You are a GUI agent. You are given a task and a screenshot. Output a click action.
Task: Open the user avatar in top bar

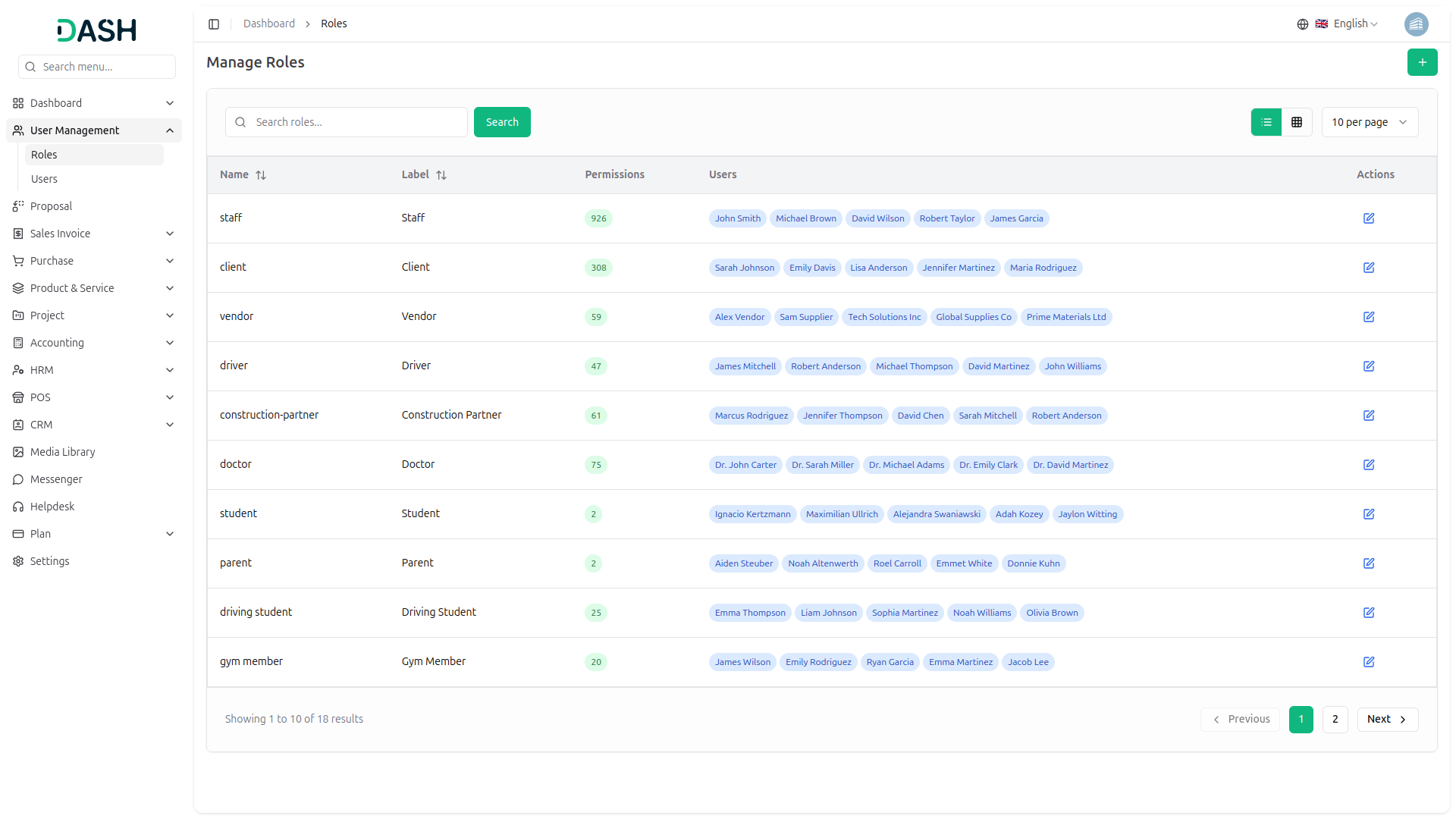(1416, 24)
